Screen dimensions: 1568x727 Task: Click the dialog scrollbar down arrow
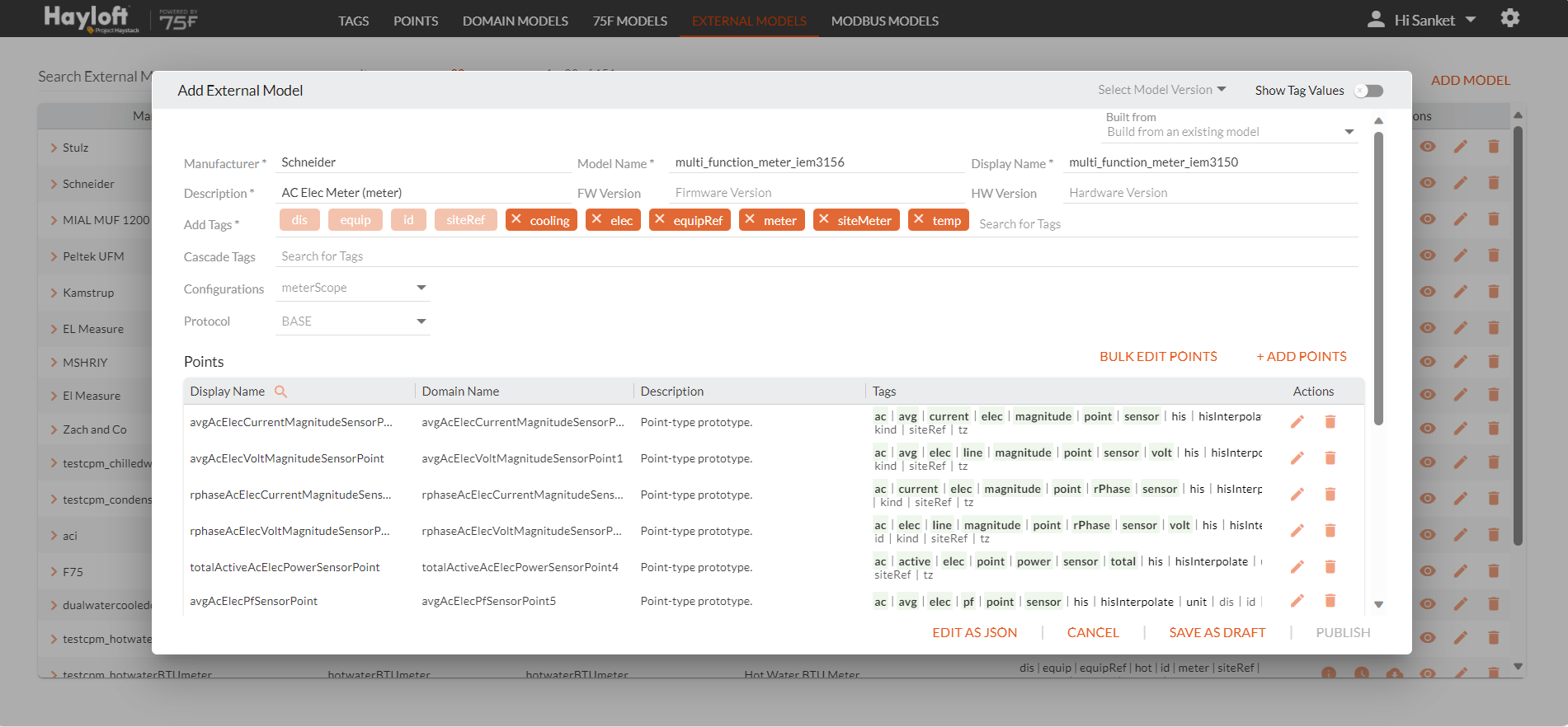[x=1378, y=604]
